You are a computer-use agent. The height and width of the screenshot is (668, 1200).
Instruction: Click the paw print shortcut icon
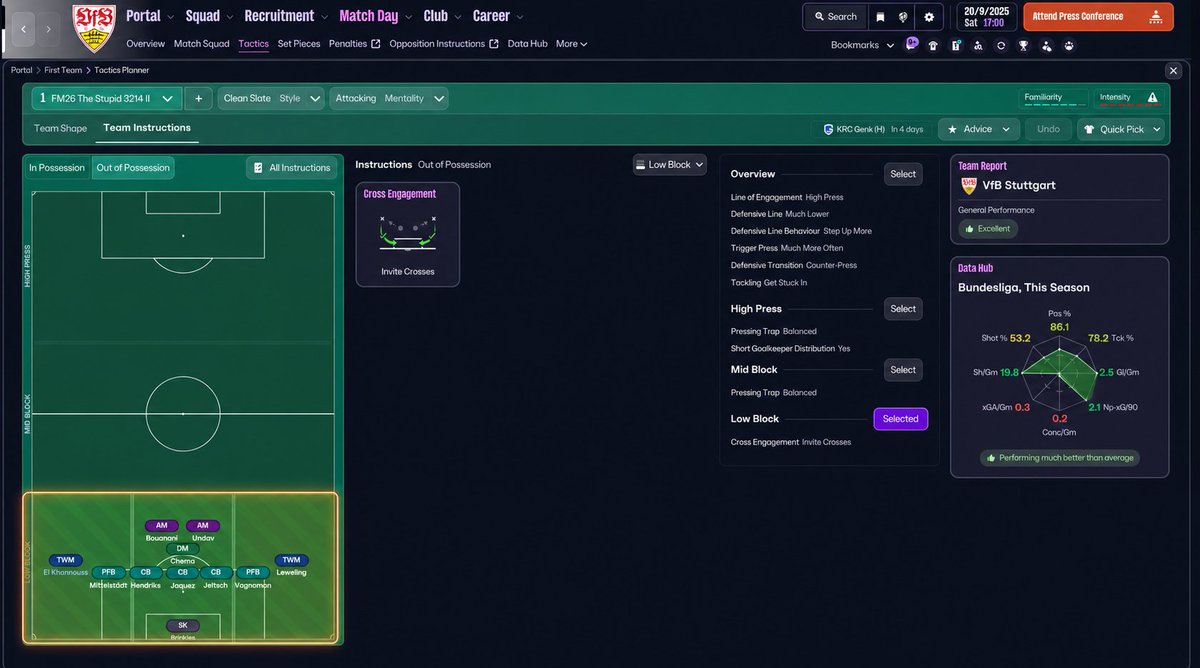pyautogui.click(x=1069, y=45)
